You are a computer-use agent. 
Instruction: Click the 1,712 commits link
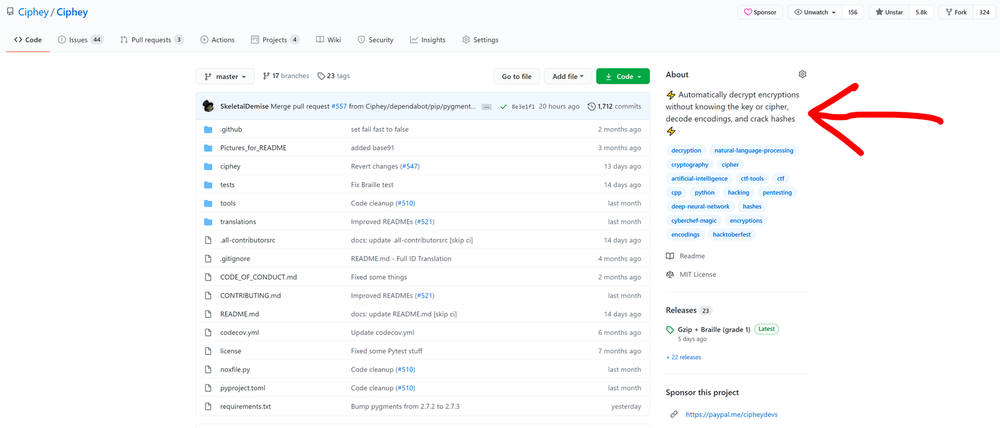click(x=614, y=107)
